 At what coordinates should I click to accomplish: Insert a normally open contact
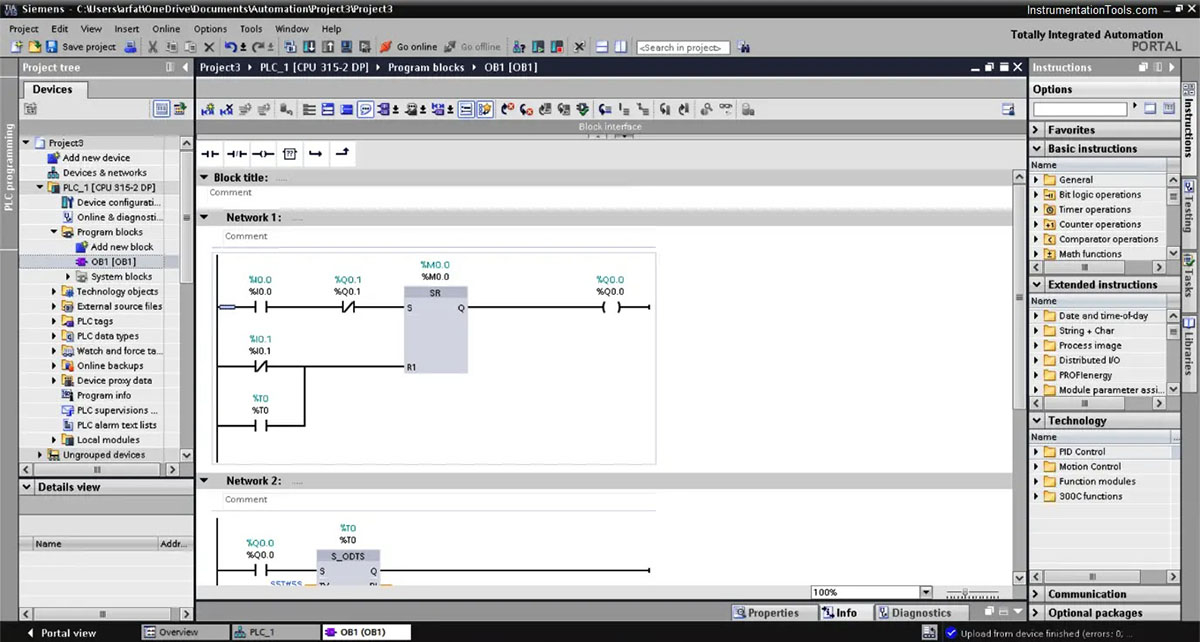tap(210, 154)
